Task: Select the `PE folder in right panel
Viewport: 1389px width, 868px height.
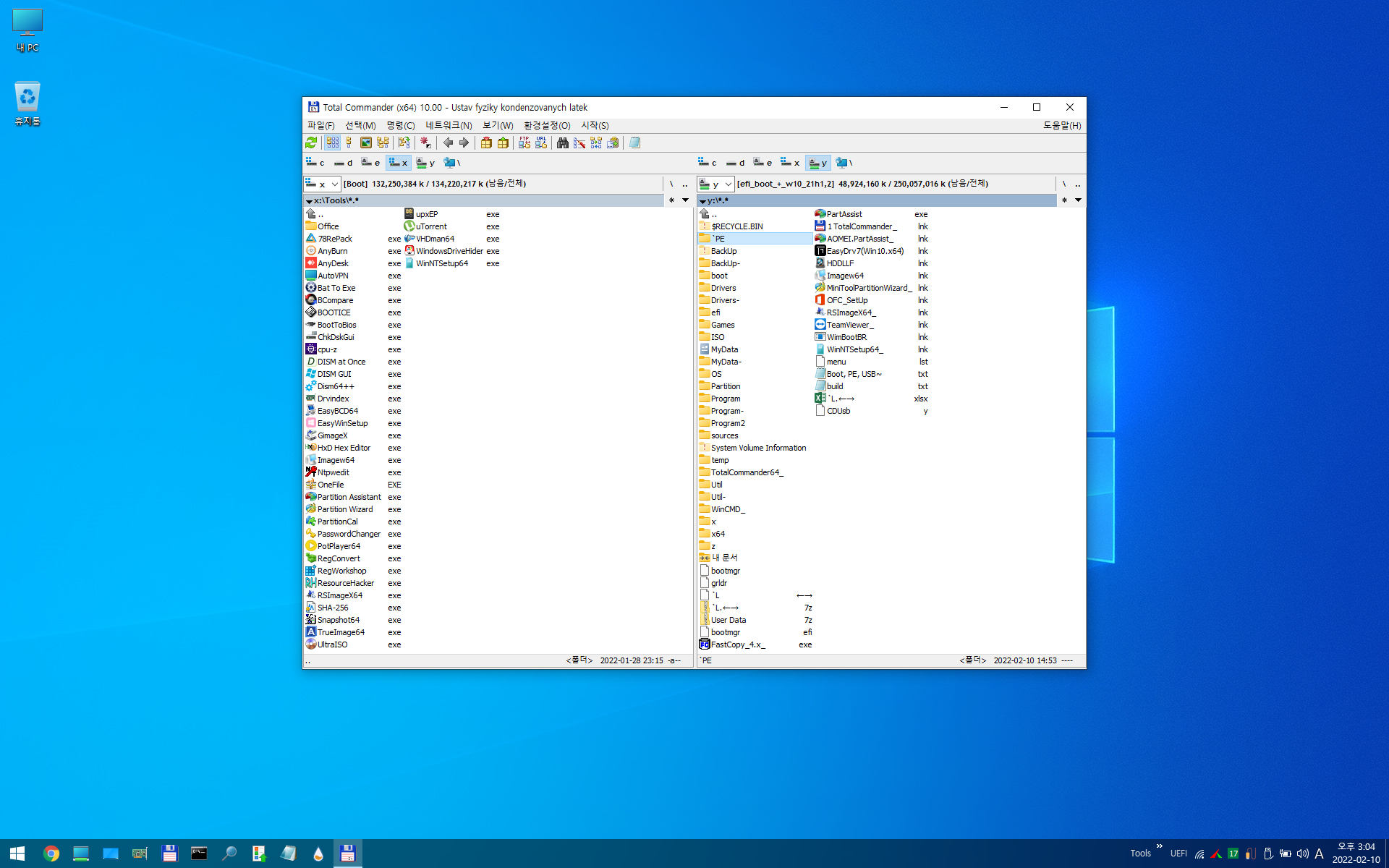Action: (x=755, y=239)
